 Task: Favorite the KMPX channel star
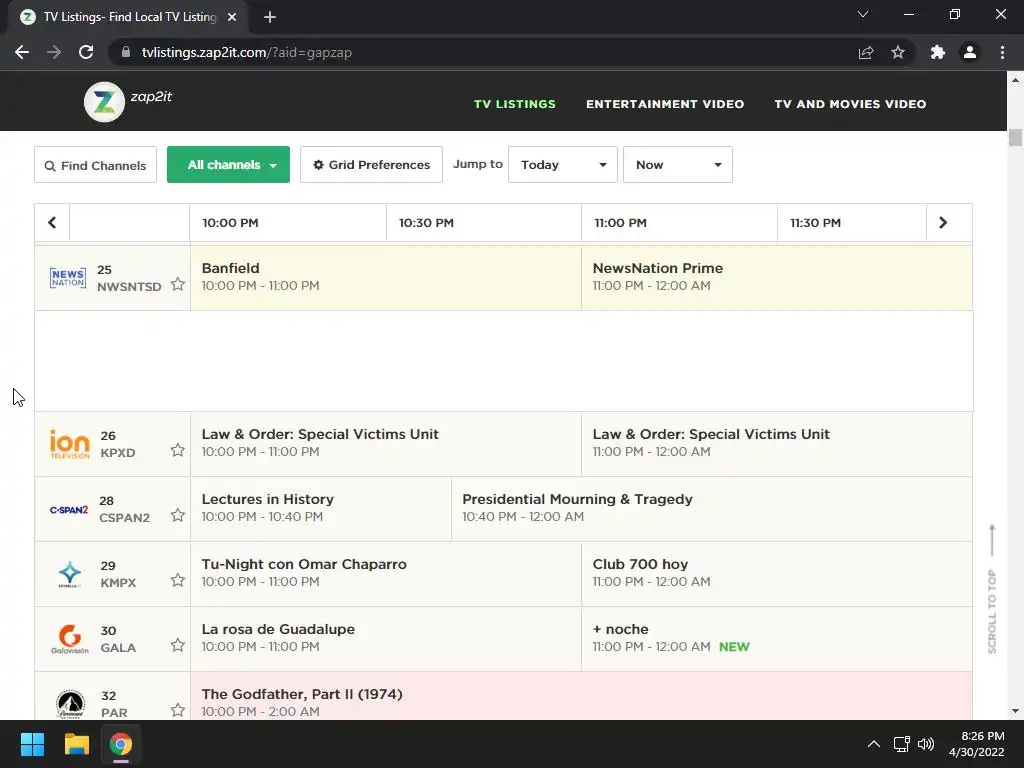click(x=178, y=580)
